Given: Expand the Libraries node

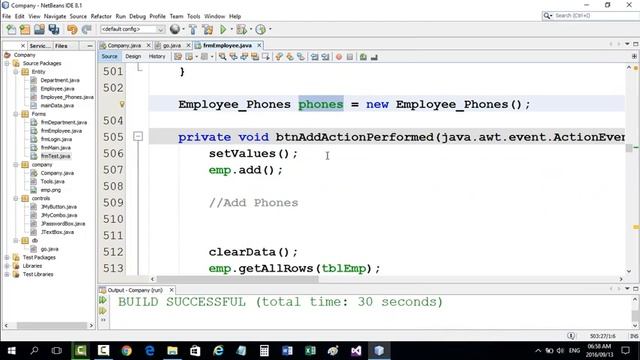Looking at the screenshot, I should point(7,266).
